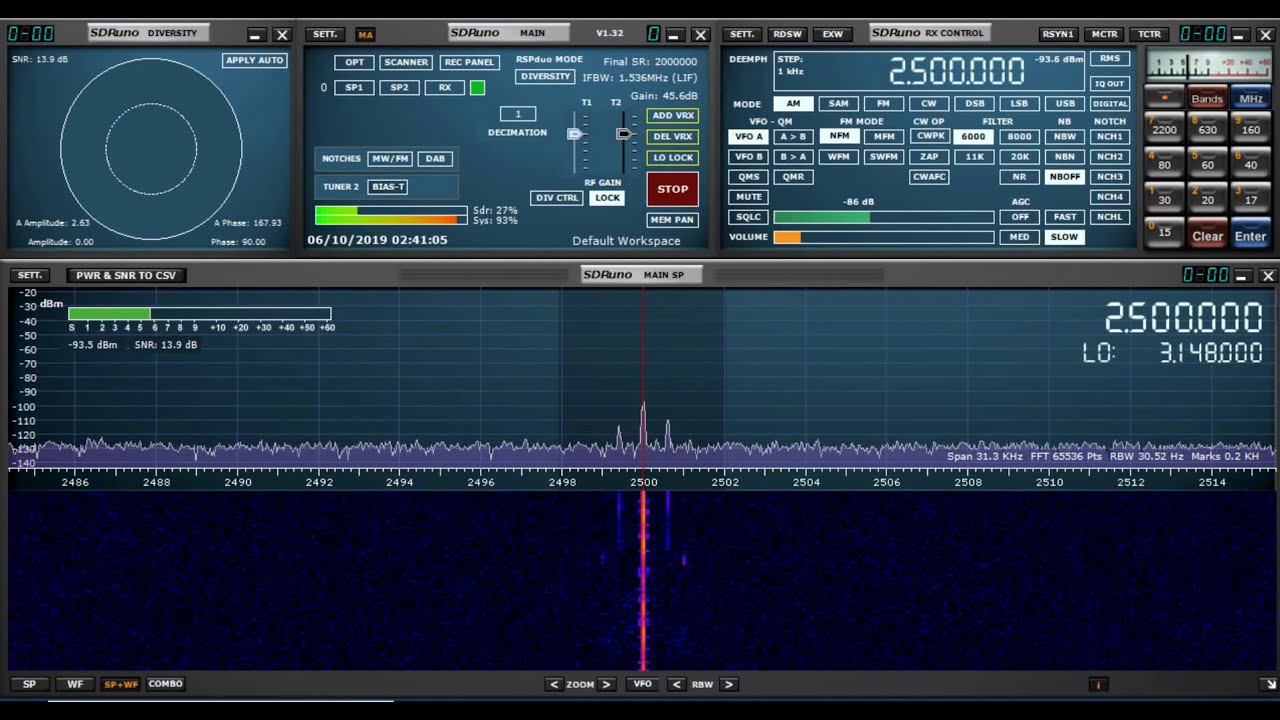Open SETT. in the RX Control window

[x=743, y=34]
